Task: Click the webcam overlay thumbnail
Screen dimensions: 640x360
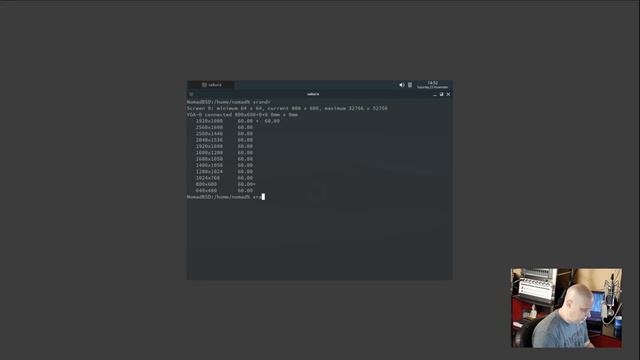Action: tap(567, 308)
